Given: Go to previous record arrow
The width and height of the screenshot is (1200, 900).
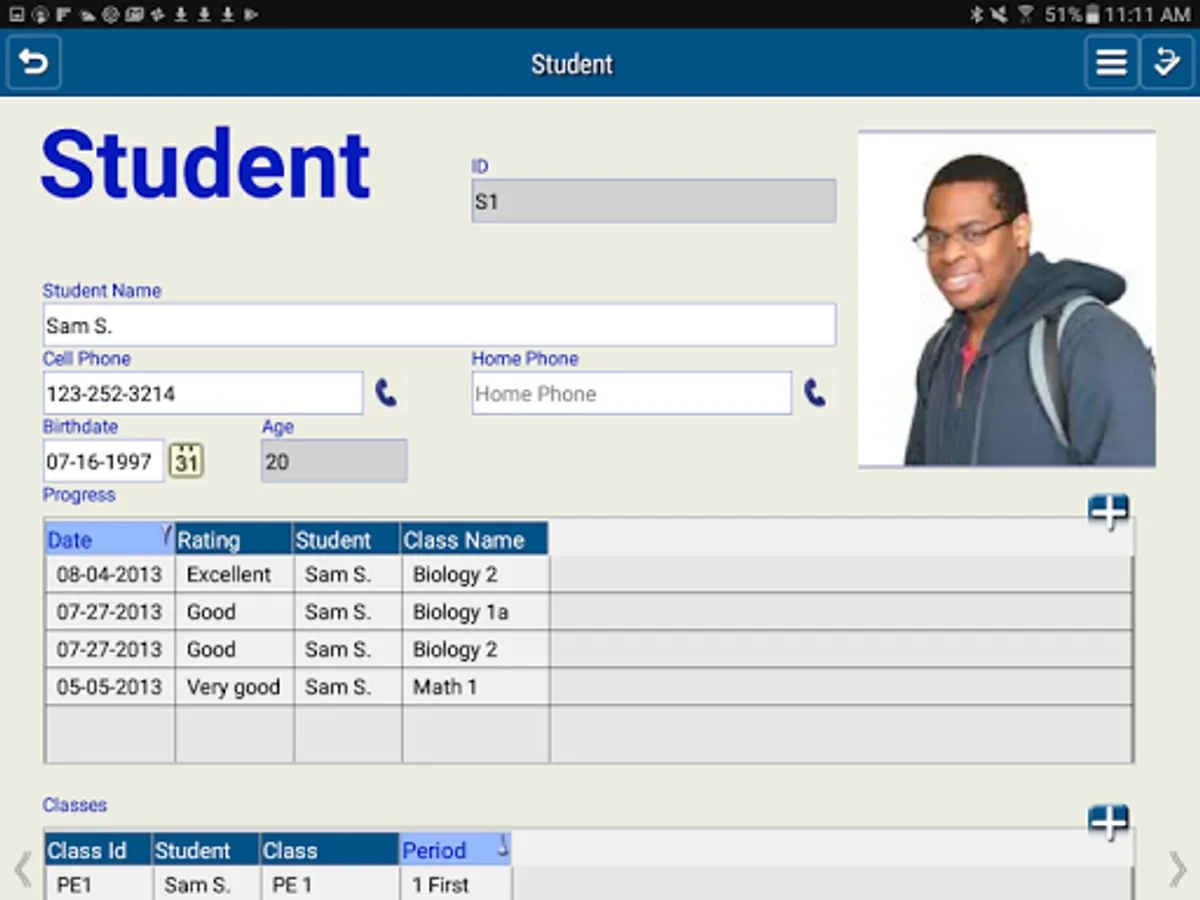Looking at the screenshot, I should (22, 868).
